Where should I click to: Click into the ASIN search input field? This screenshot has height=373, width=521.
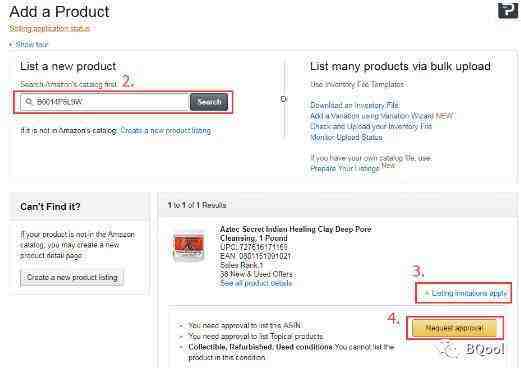pyautogui.click(x=105, y=102)
